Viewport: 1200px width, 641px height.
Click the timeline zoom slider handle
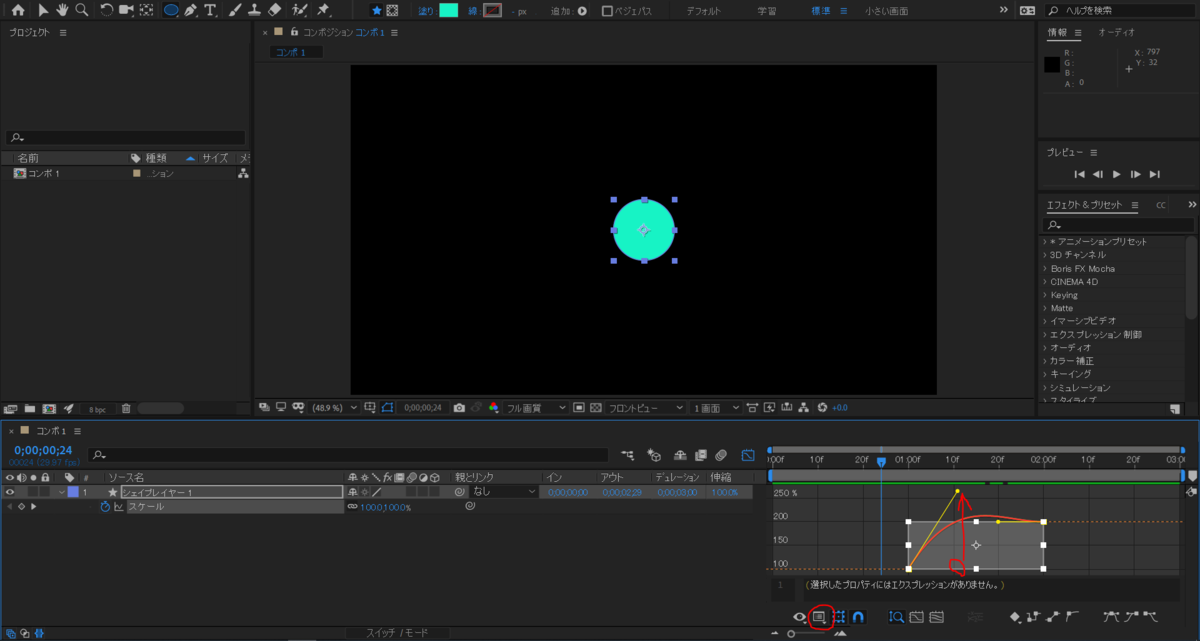(791, 634)
